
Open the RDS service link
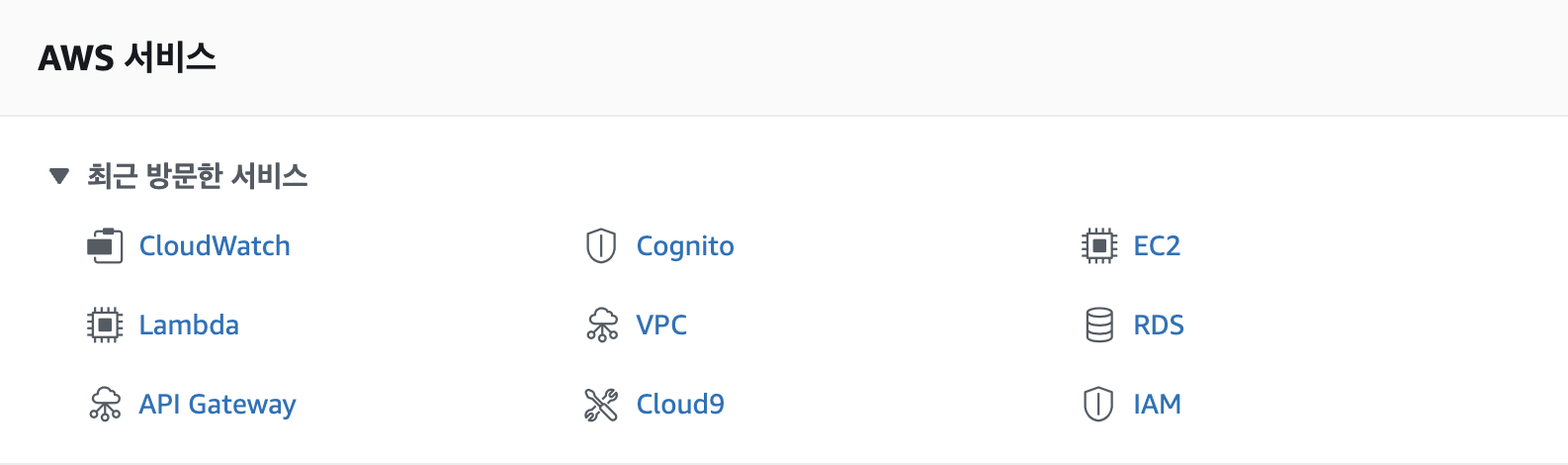[1159, 325]
